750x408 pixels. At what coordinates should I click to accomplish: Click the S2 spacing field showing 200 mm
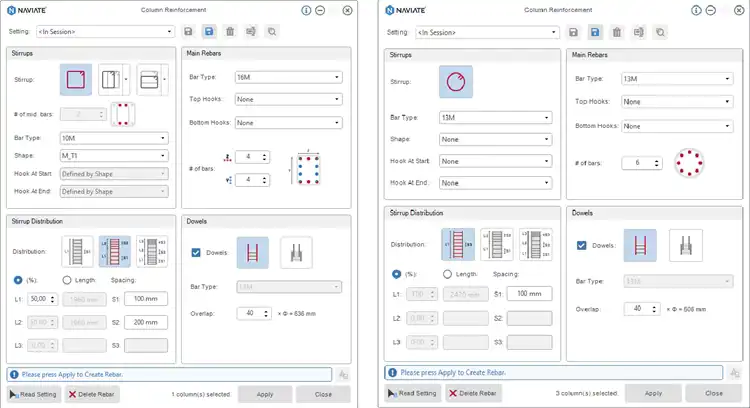(x=147, y=322)
